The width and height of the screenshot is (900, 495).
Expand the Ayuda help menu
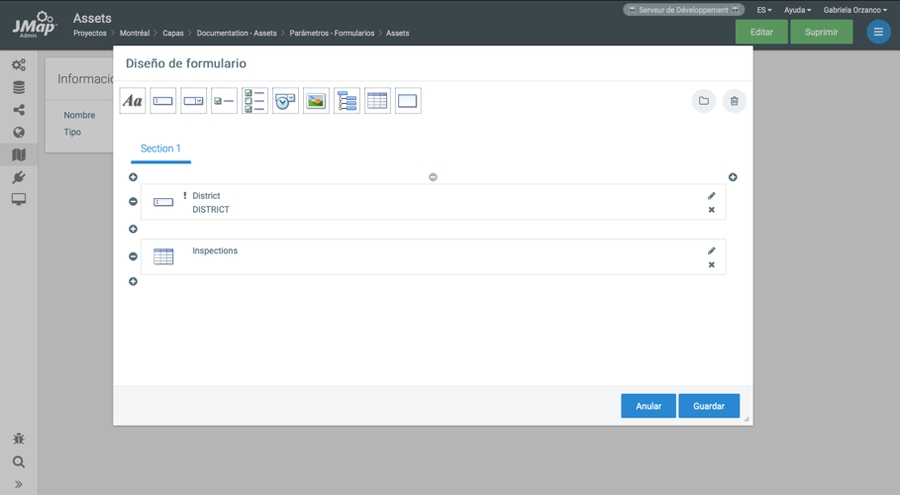(x=797, y=10)
